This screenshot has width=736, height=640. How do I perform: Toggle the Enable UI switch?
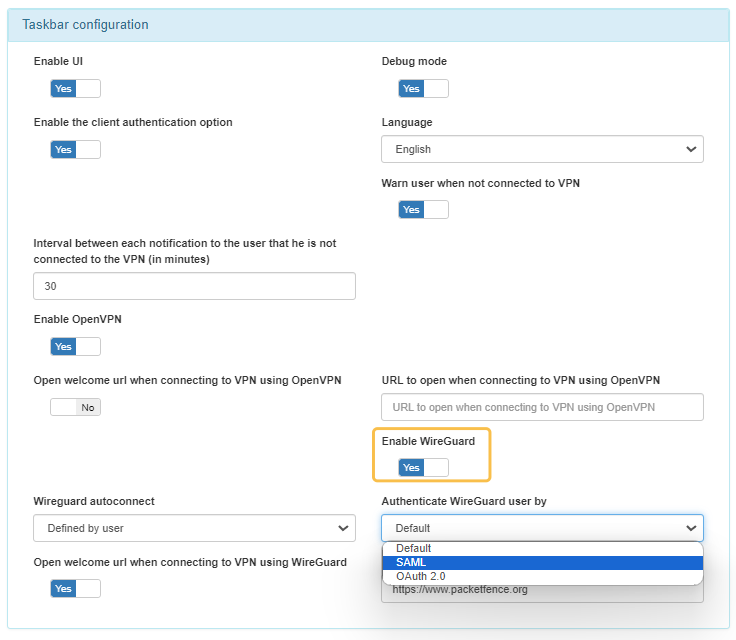pyautogui.click(x=75, y=89)
